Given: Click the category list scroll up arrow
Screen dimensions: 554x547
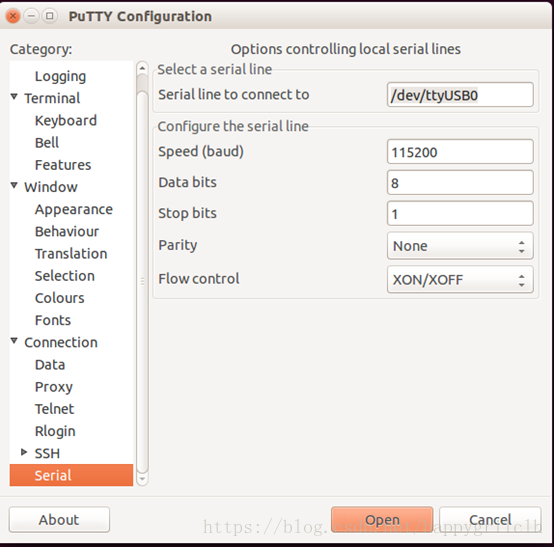Looking at the screenshot, I should 142,67.
